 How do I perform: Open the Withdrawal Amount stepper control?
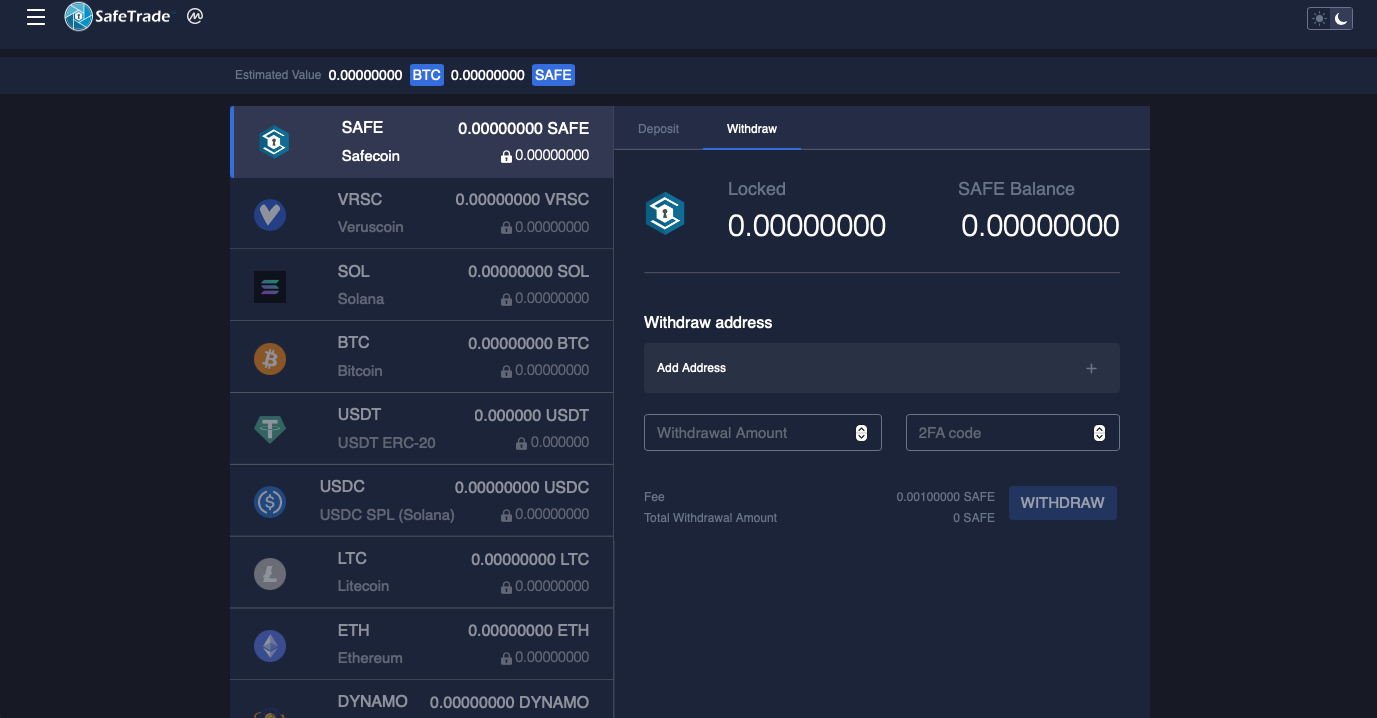[x=861, y=432]
